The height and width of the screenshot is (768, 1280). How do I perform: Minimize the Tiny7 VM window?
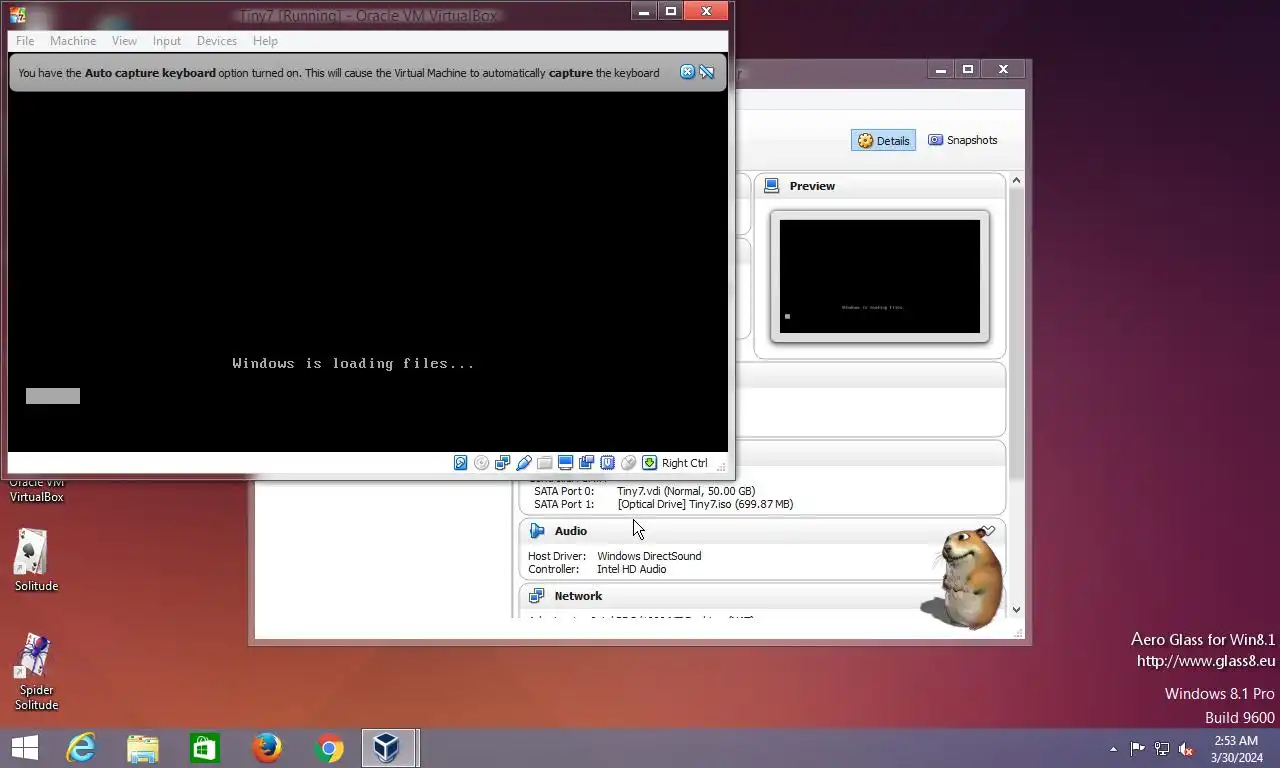coord(644,11)
